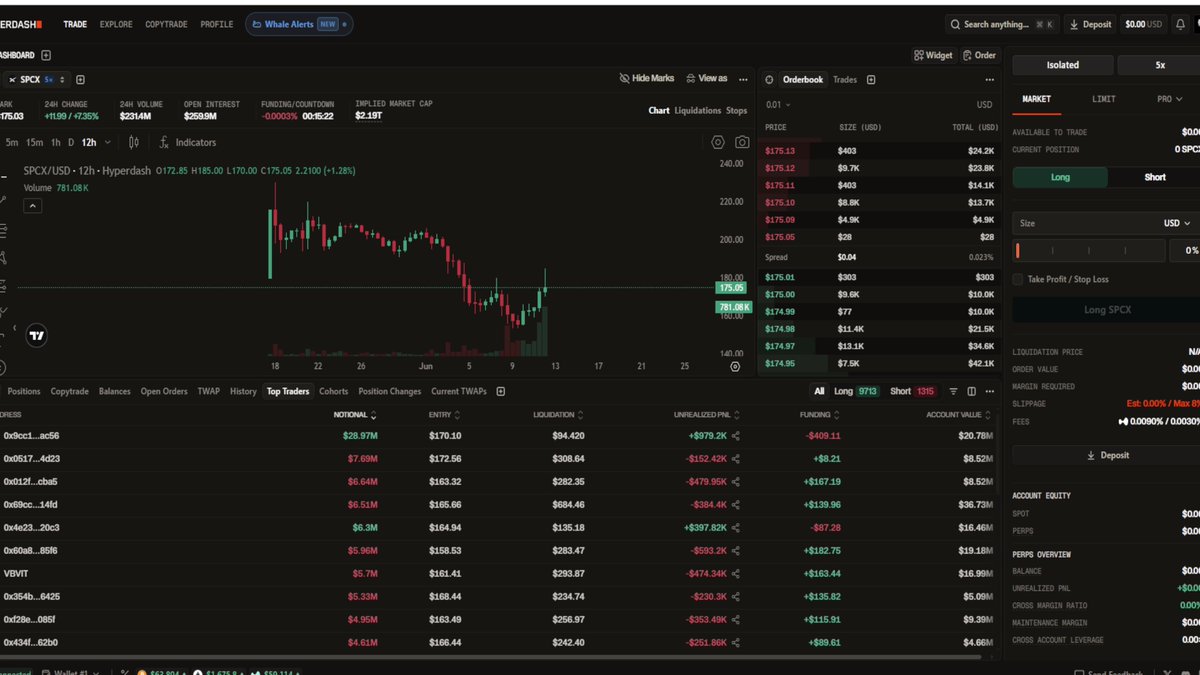
Task: Reset chart scale target icon
Action: click(x=735, y=367)
